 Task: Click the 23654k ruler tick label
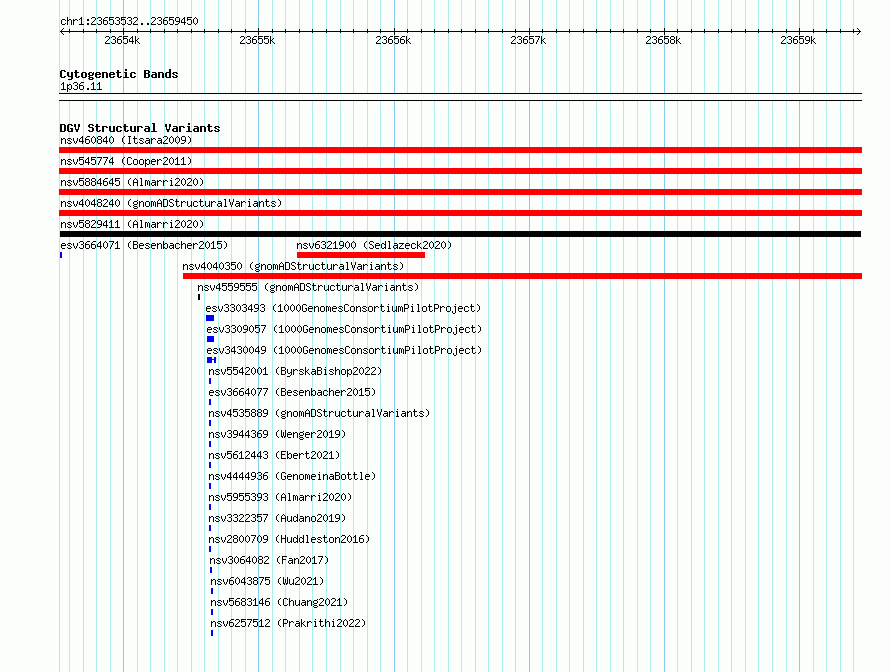pyautogui.click(x=122, y=40)
